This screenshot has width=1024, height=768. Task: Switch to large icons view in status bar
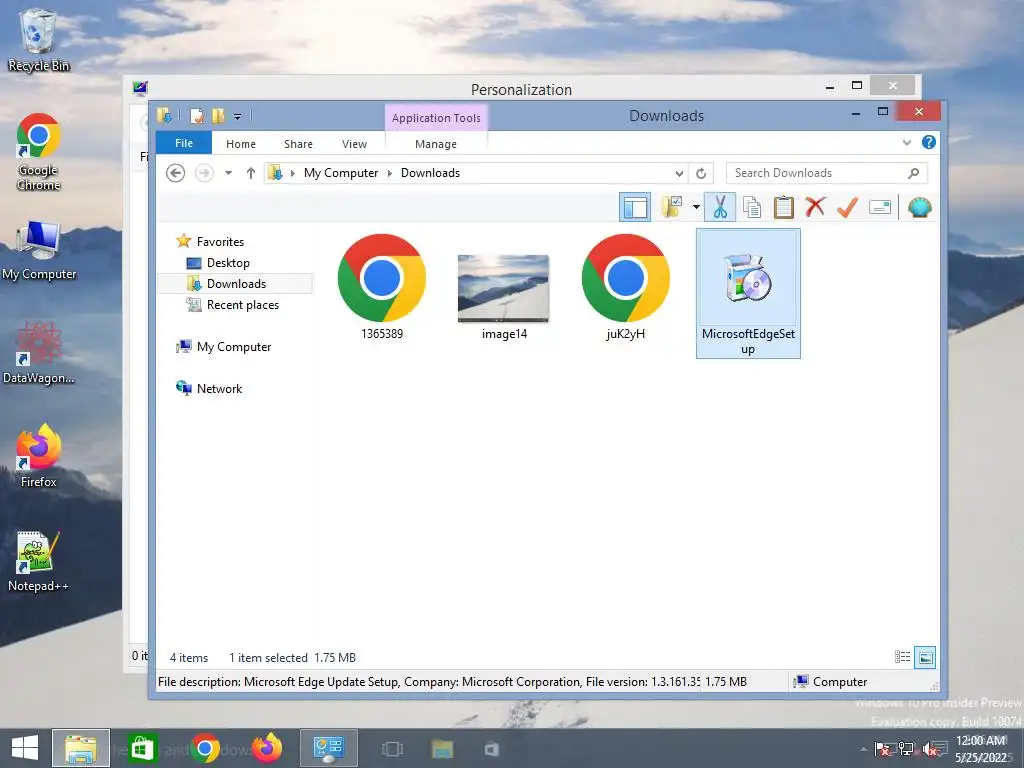coord(925,657)
